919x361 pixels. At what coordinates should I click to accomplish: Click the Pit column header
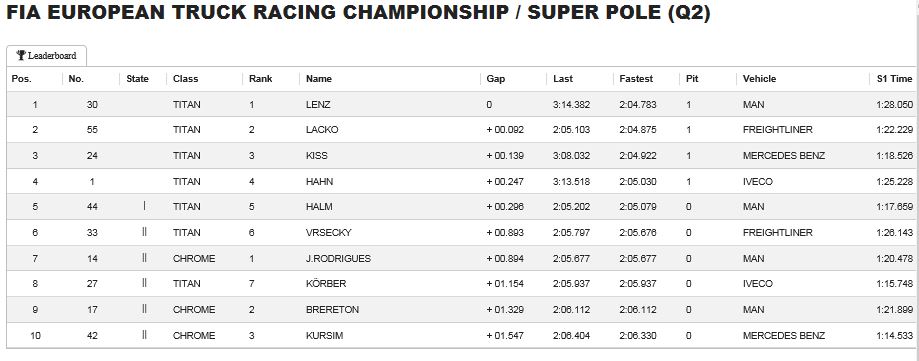[692, 79]
